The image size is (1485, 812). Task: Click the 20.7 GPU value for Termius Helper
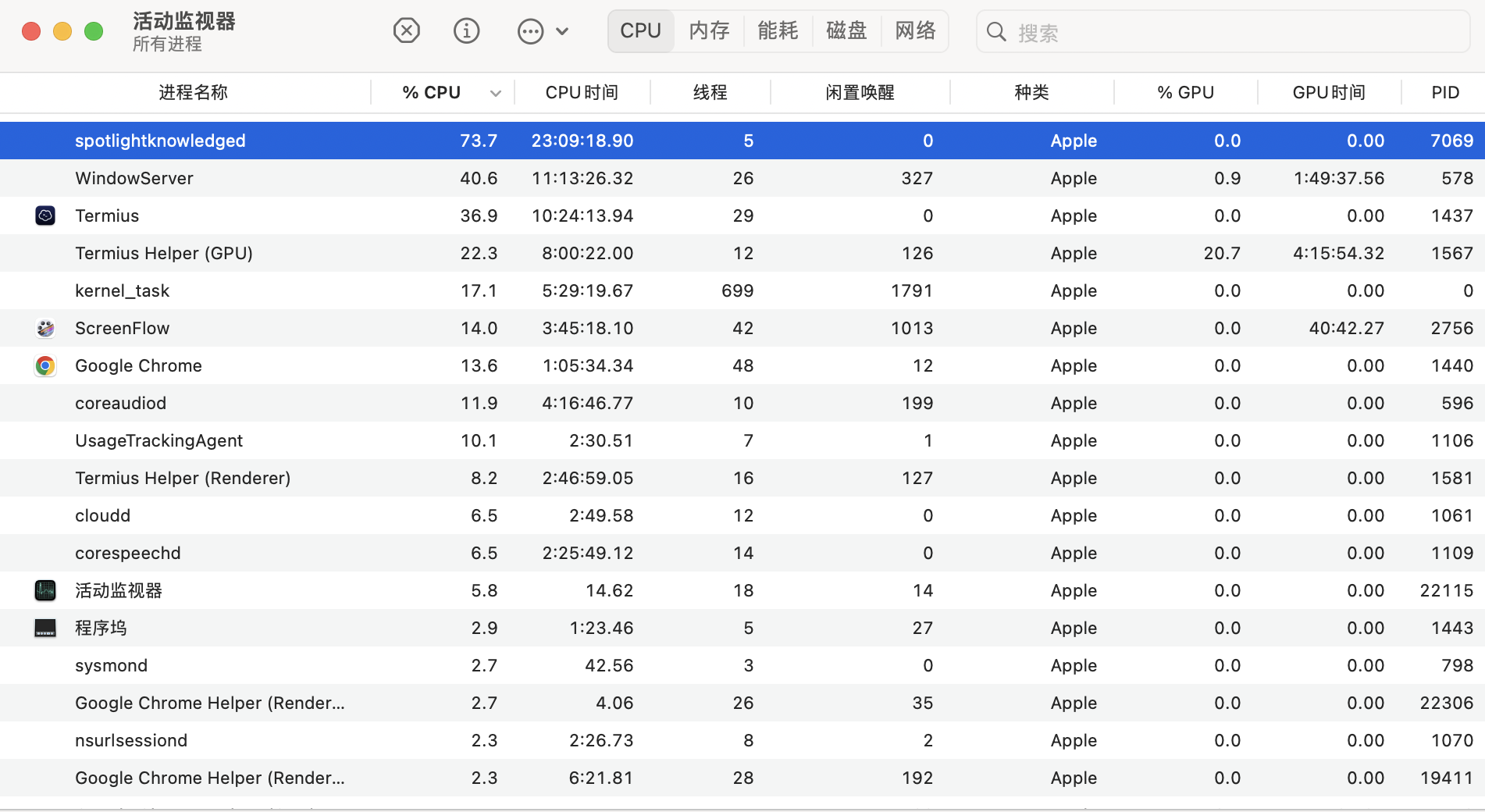coord(1222,253)
